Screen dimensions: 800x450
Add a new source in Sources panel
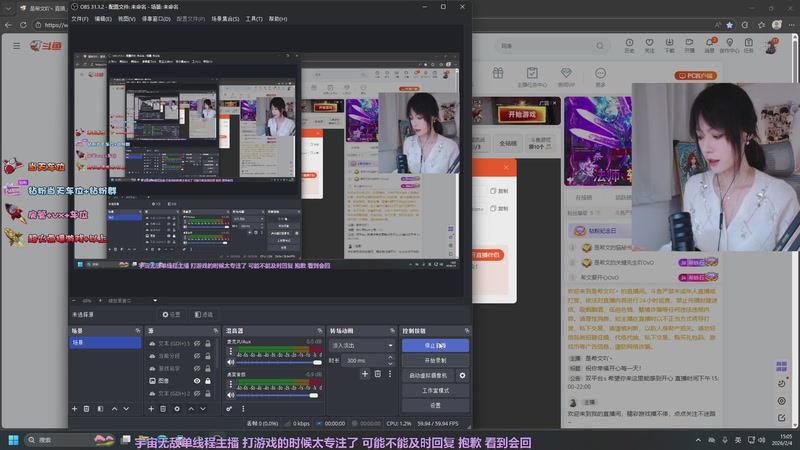point(151,409)
